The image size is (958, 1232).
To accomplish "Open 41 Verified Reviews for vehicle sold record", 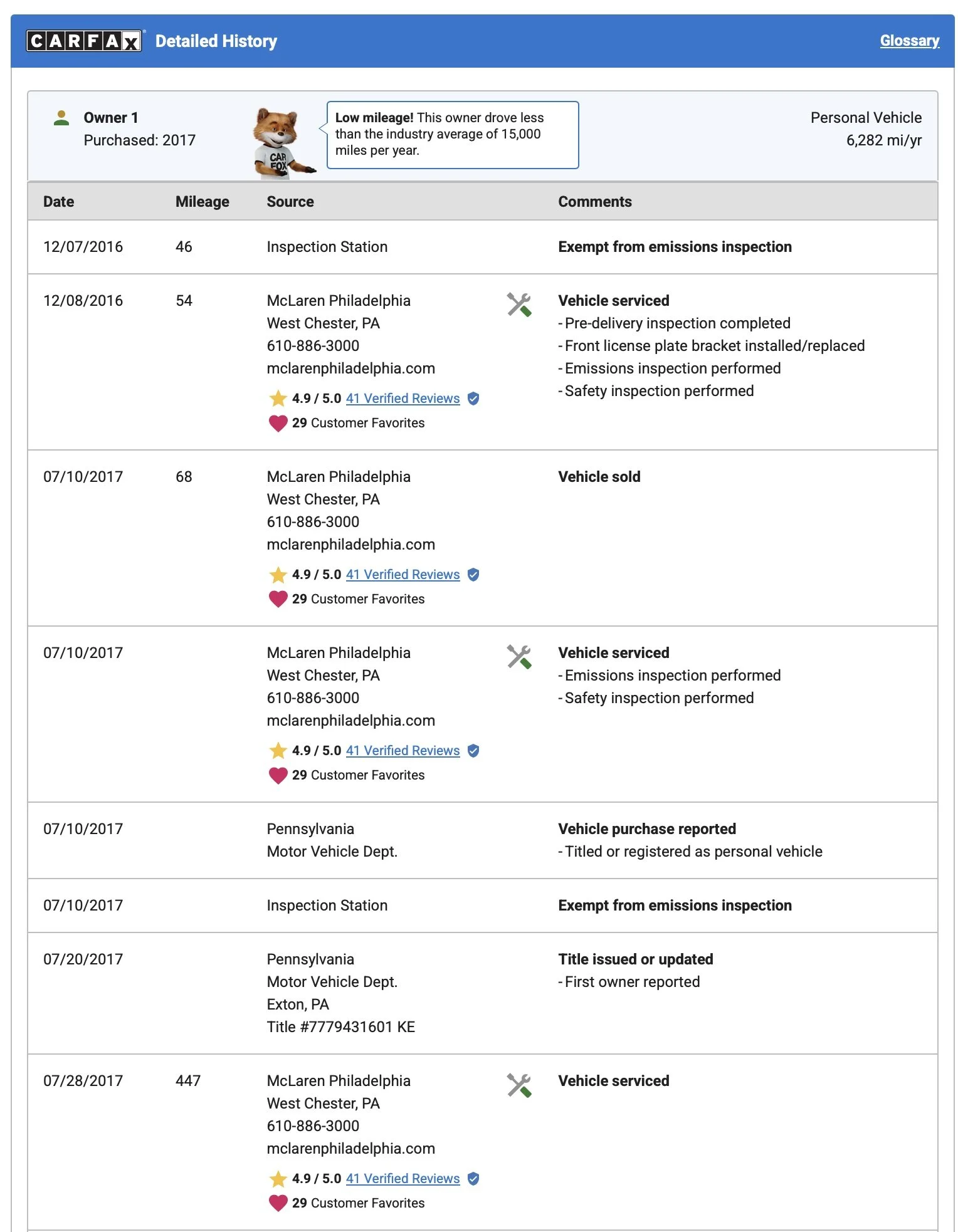I will (x=403, y=575).
